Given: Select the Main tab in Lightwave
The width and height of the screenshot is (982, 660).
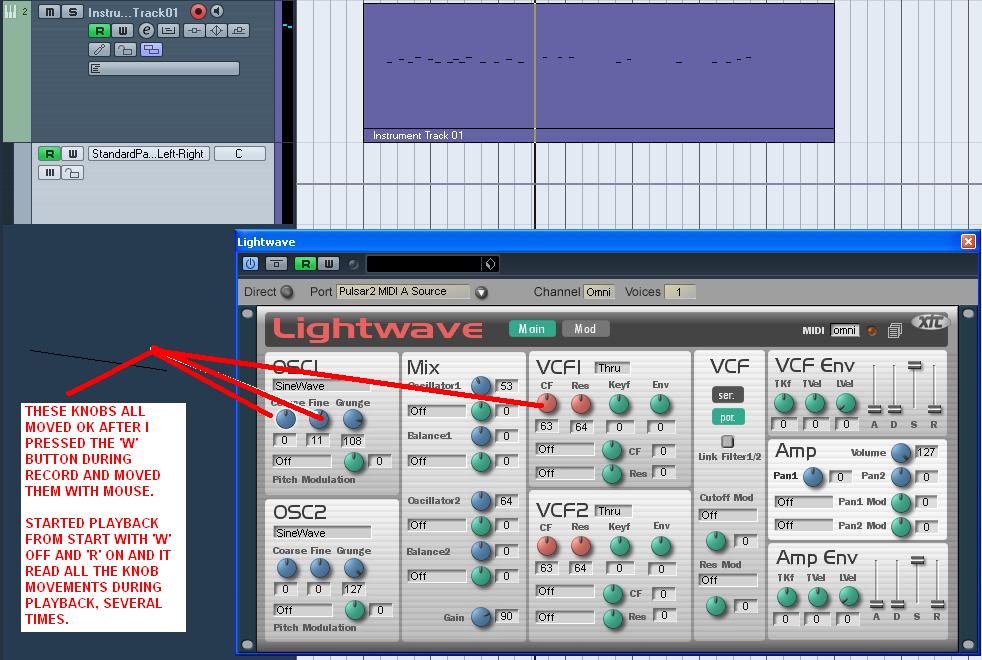Looking at the screenshot, I should pos(531,328).
